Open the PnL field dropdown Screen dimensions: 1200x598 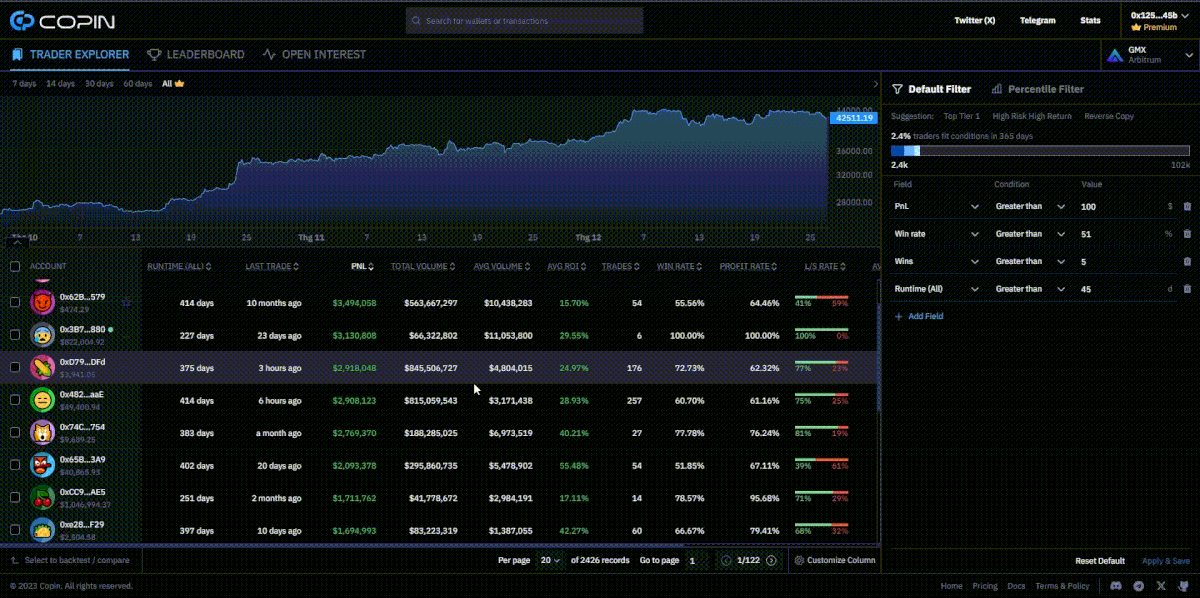point(936,206)
